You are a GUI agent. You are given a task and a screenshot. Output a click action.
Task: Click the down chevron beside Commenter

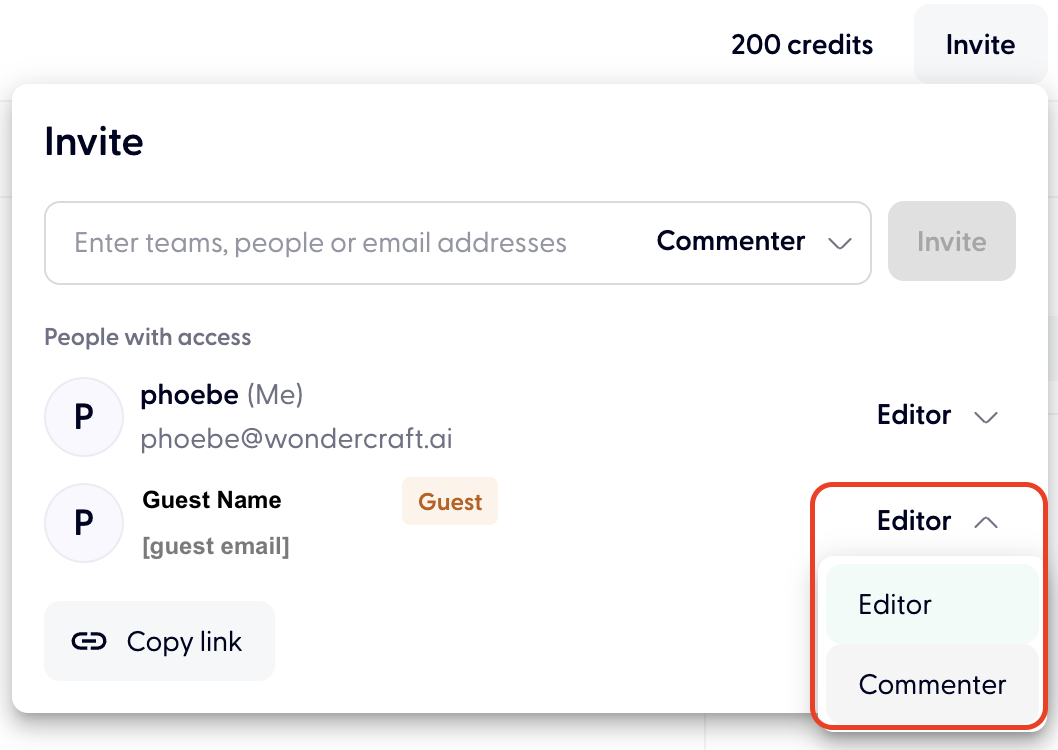coord(840,243)
